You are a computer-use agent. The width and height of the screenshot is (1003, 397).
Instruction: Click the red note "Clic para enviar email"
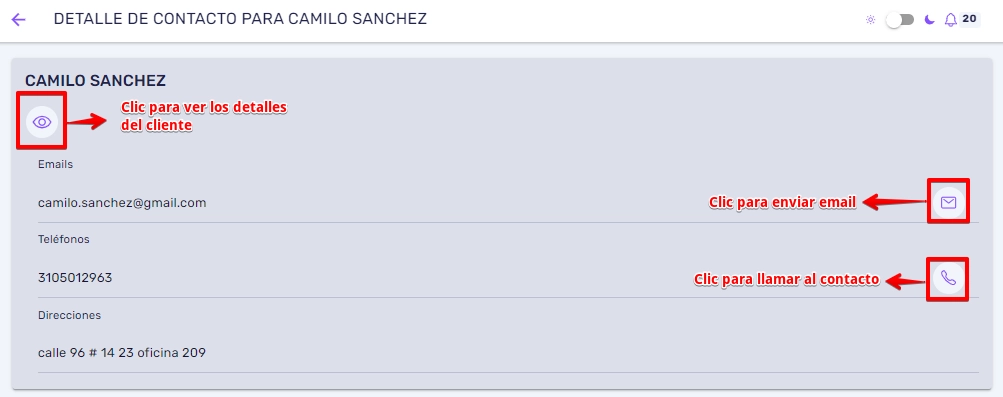[x=782, y=203]
